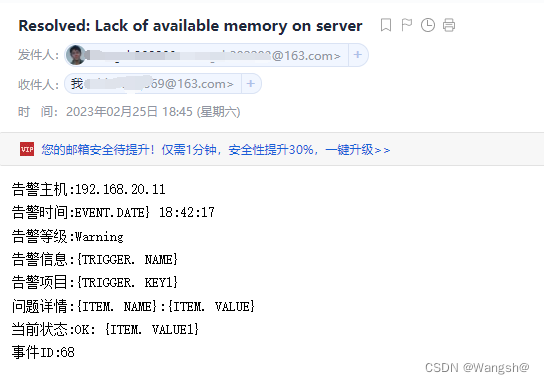The image size is (544, 384).
Task: Add the sender with the plus button
Action: [x=358, y=55]
